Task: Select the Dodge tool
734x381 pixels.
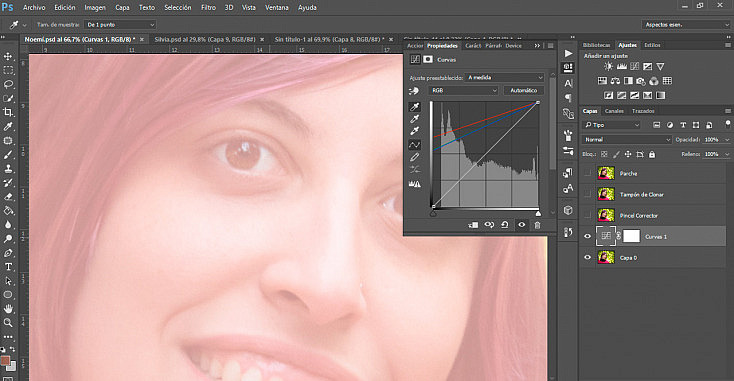Action: [8, 239]
